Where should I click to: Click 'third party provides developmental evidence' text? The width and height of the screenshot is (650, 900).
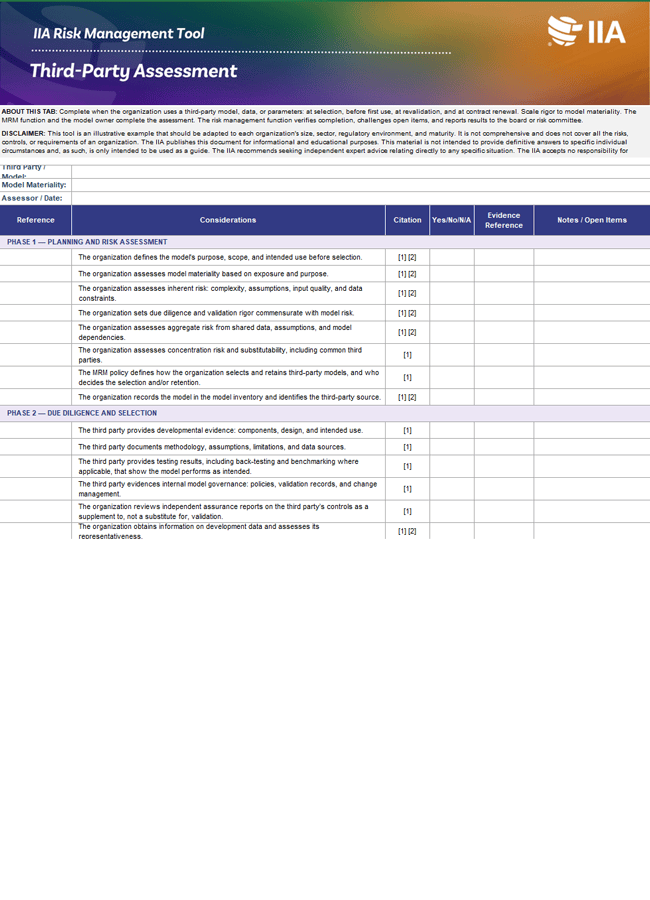click(x=220, y=430)
